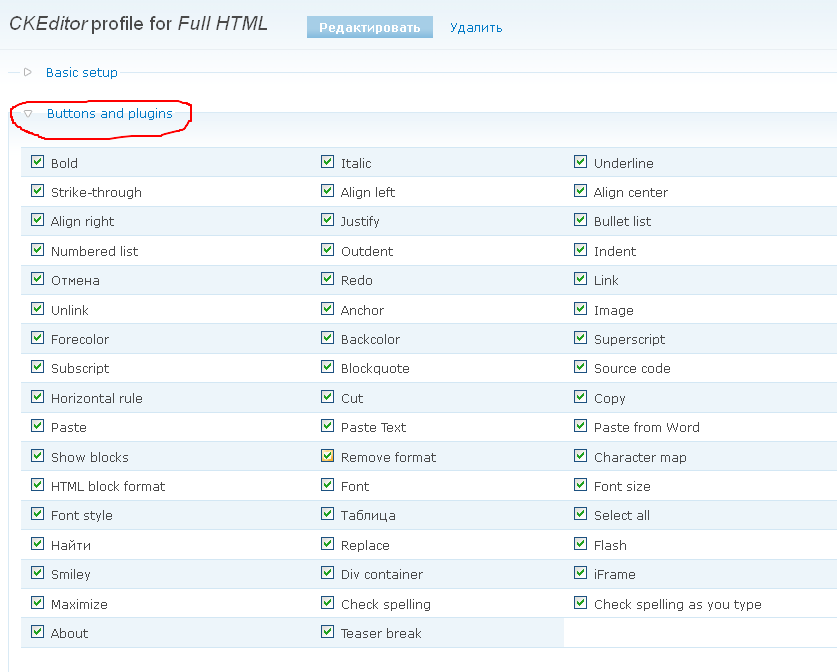Uncheck the Align center checkbox
This screenshot has width=837, height=672.
(x=580, y=191)
